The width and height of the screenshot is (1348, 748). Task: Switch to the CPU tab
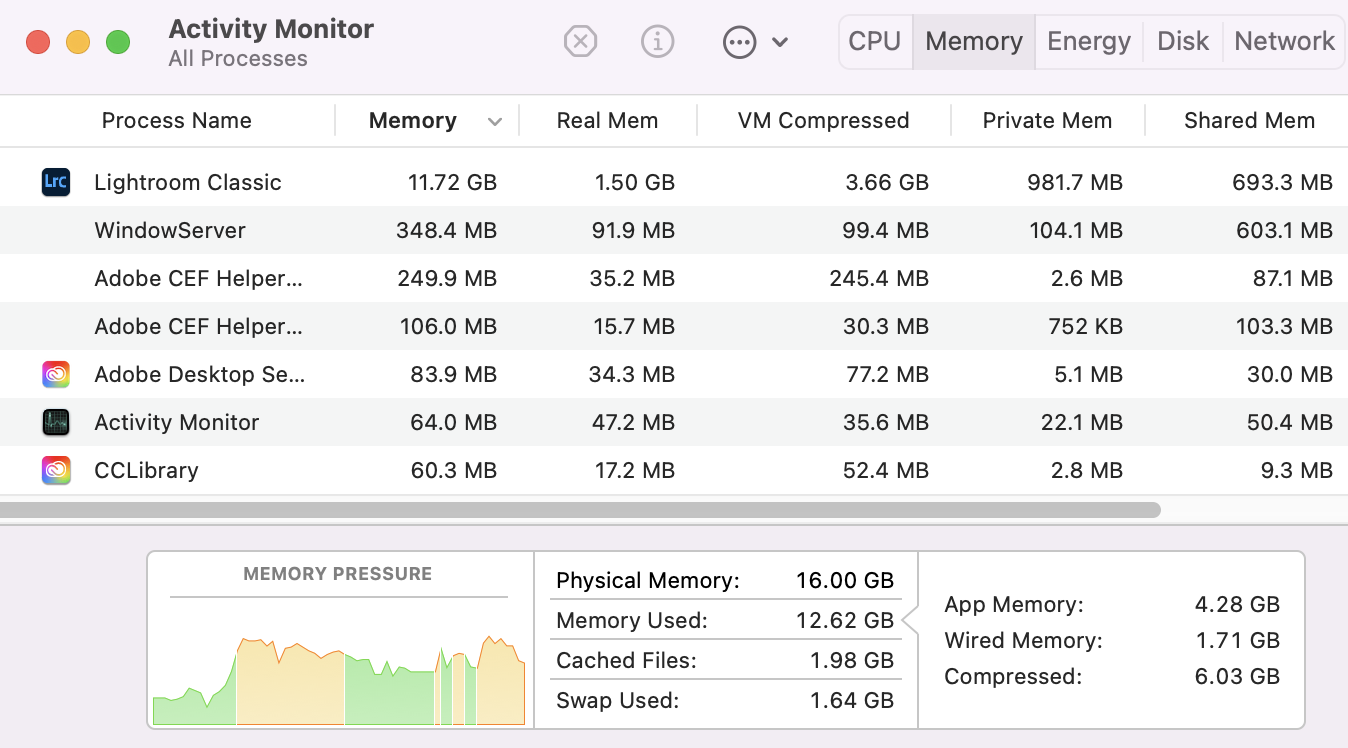coord(875,41)
